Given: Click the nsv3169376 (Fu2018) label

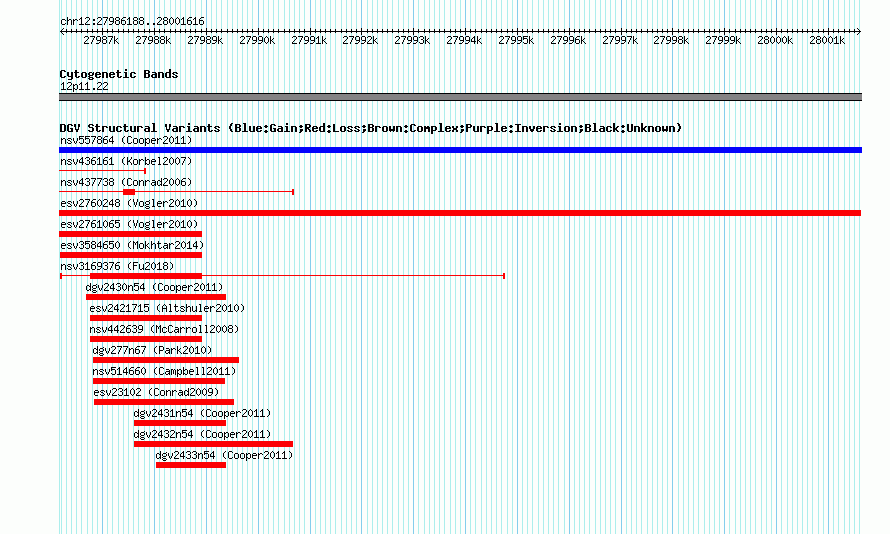Looking at the screenshot, I should tap(117, 266).
